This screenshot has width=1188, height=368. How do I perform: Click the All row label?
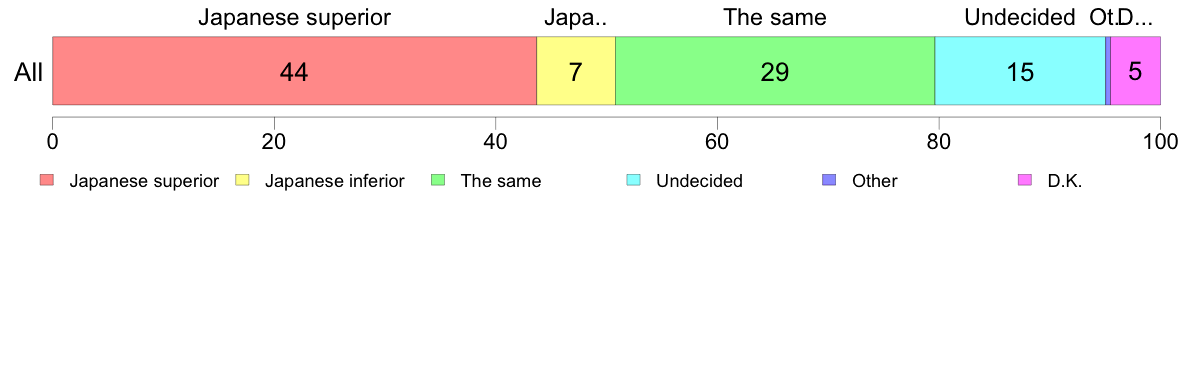(x=29, y=73)
